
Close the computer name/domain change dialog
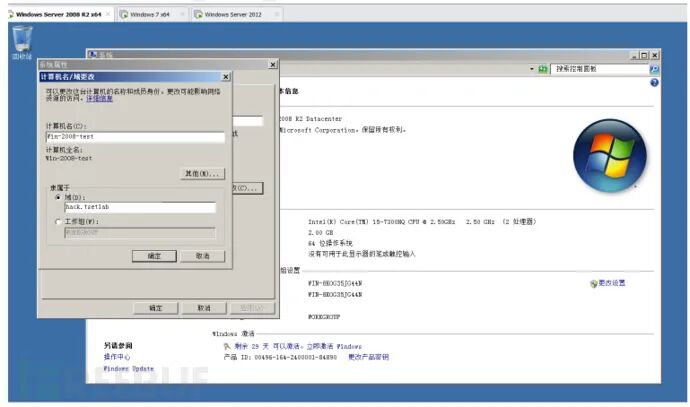(226, 77)
